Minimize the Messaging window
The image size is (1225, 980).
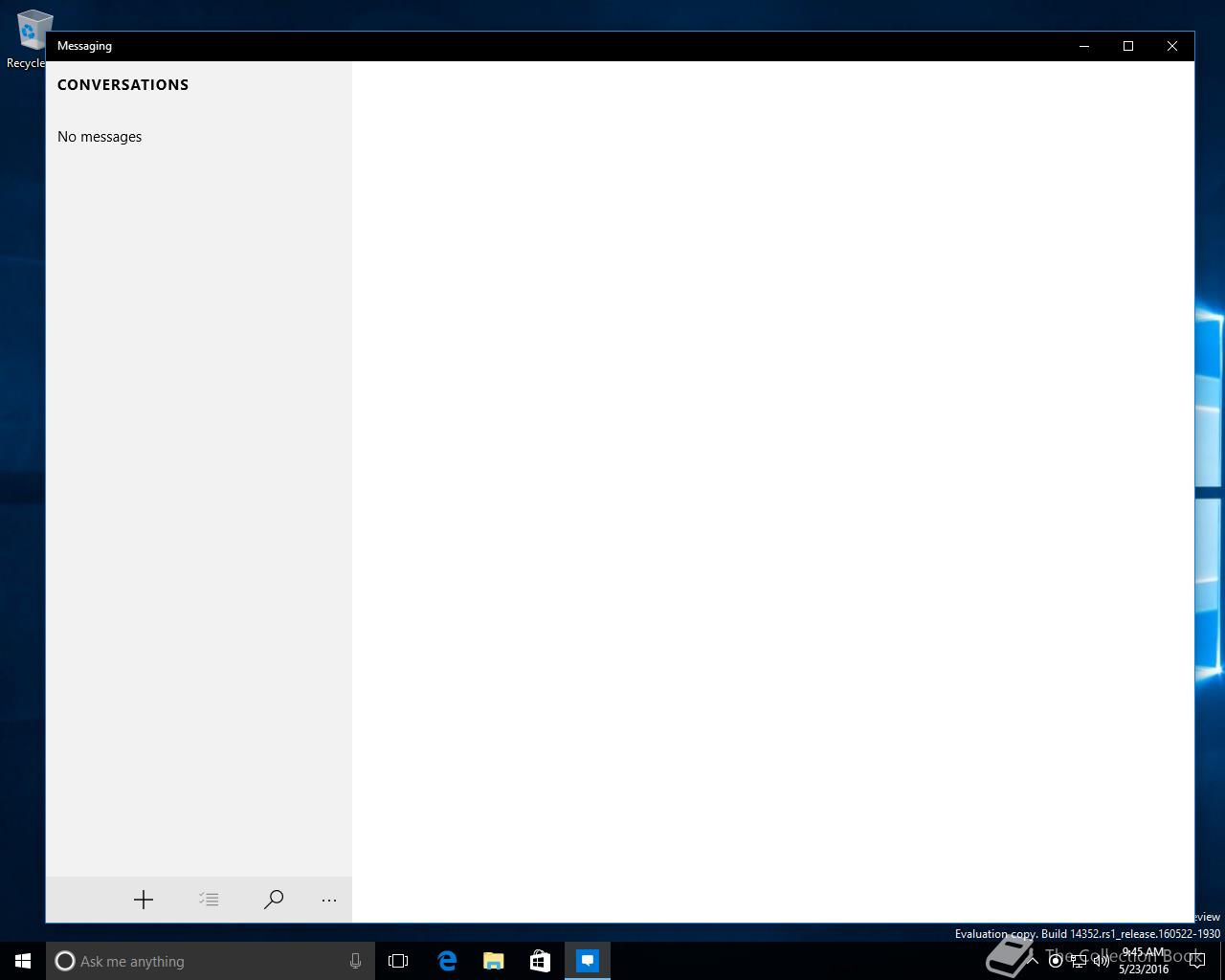1084,46
